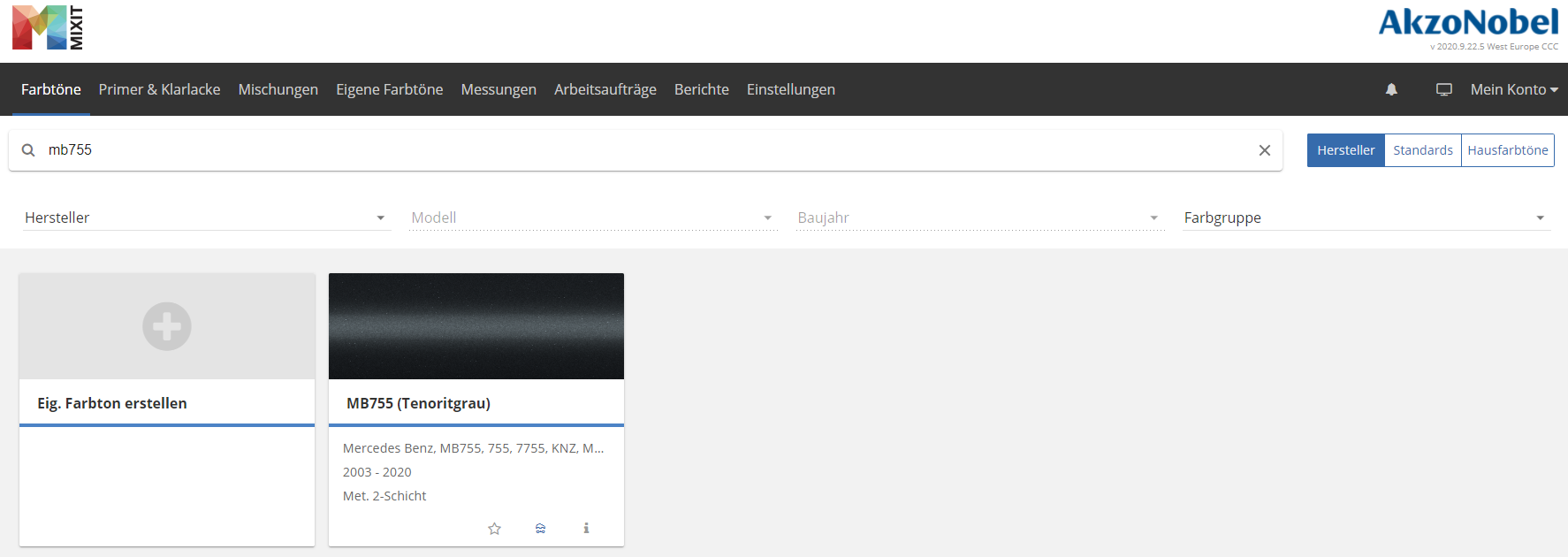Open the Mischungen section

point(278,89)
